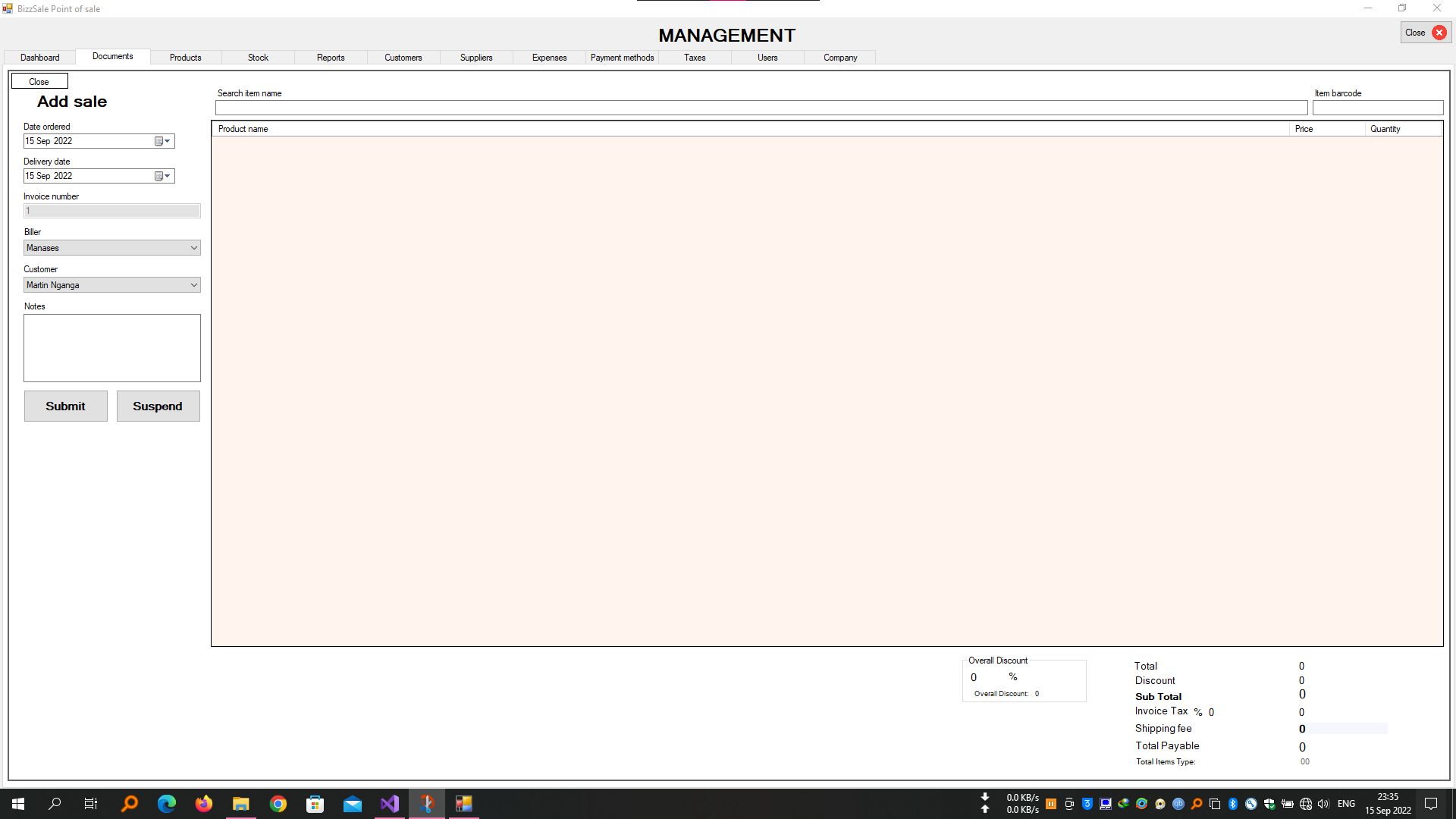Focus the Search item name field
This screenshot has width=1456, height=819.
coord(761,108)
